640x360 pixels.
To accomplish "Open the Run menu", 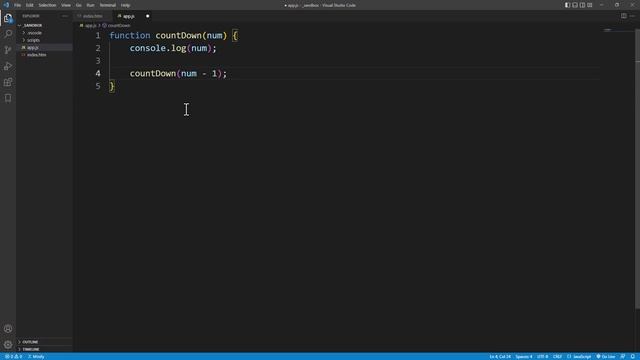I will point(91,5).
